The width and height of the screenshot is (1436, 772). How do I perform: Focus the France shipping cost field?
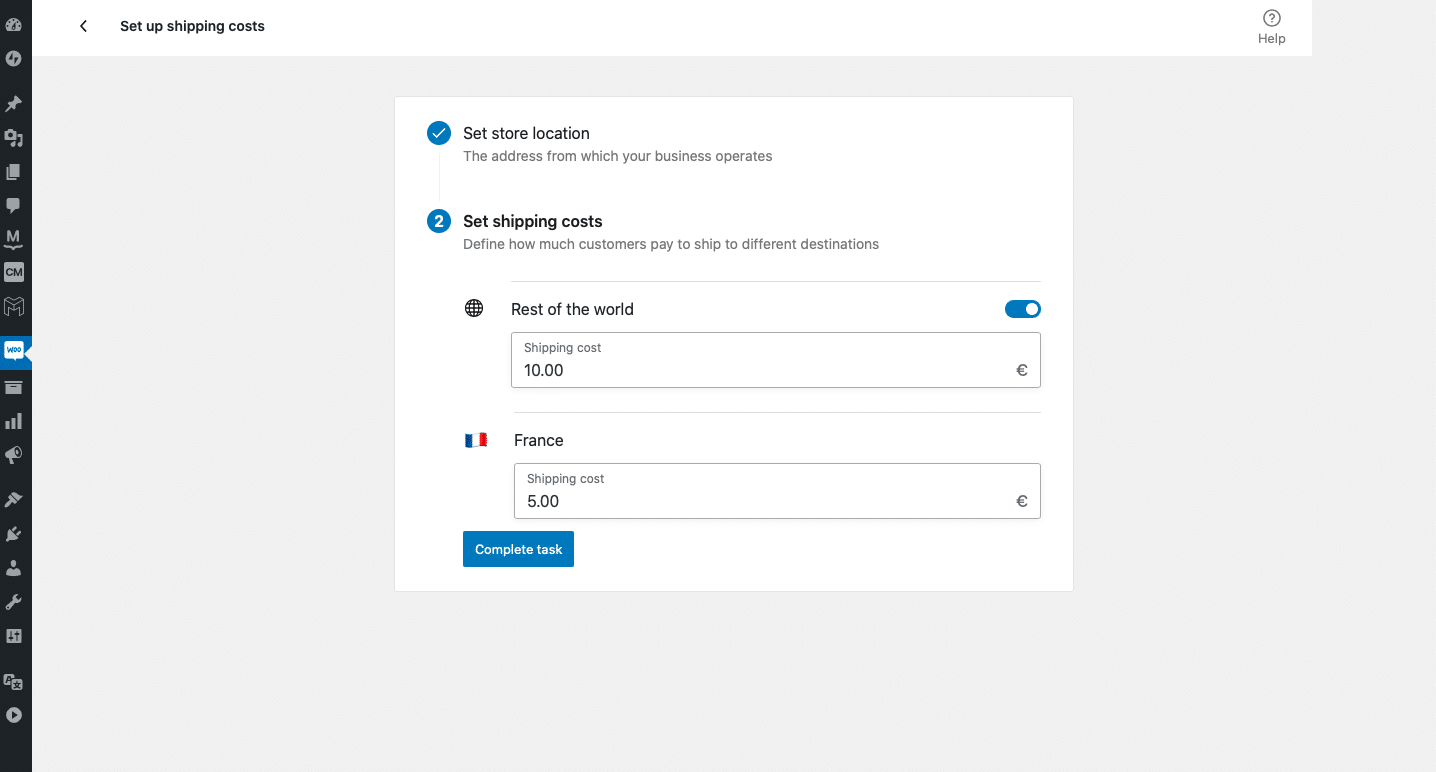pyautogui.click(x=777, y=491)
